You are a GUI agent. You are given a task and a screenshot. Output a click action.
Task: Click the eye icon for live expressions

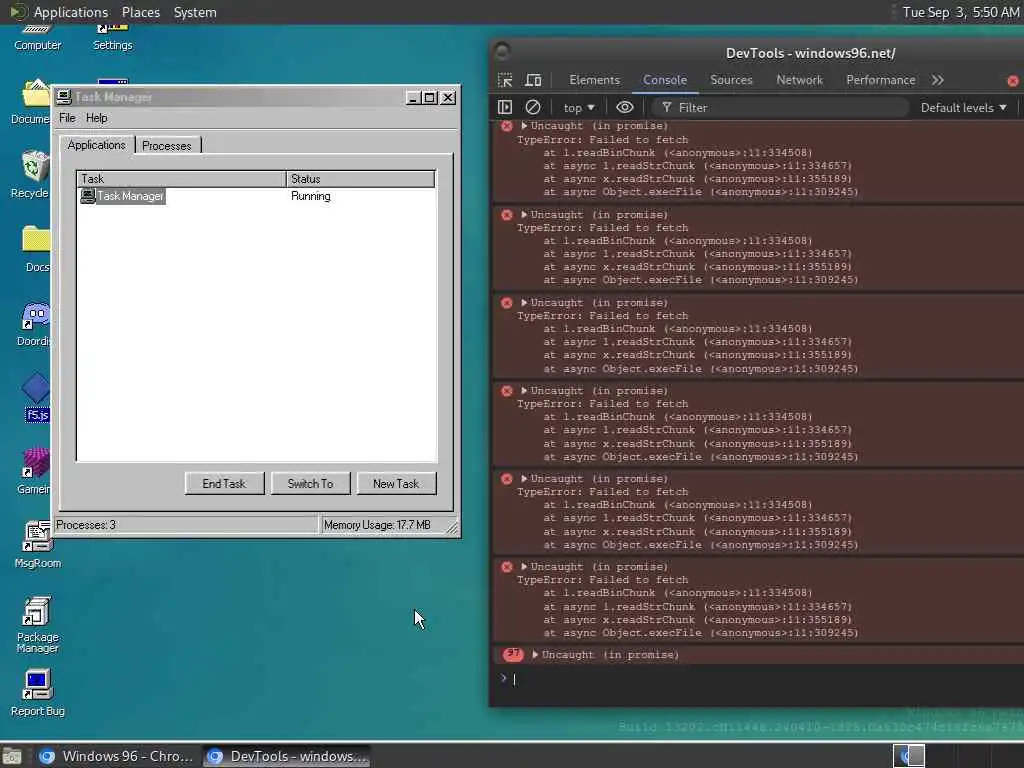coord(624,107)
